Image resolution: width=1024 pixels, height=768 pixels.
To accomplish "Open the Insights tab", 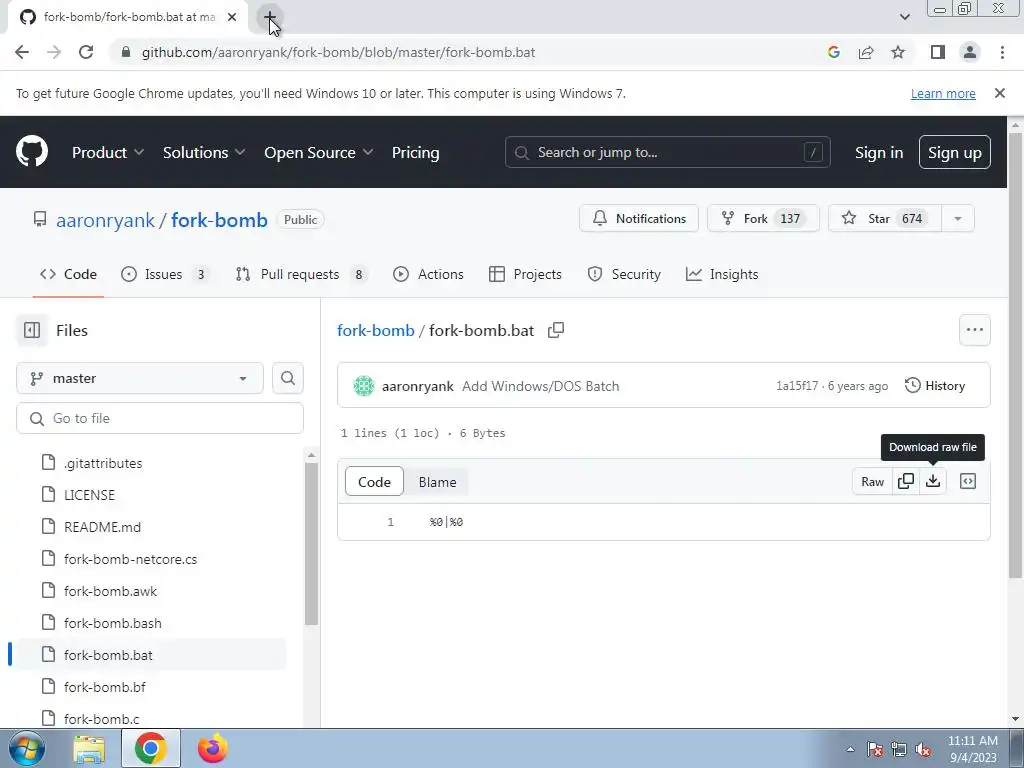I will (x=722, y=274).
